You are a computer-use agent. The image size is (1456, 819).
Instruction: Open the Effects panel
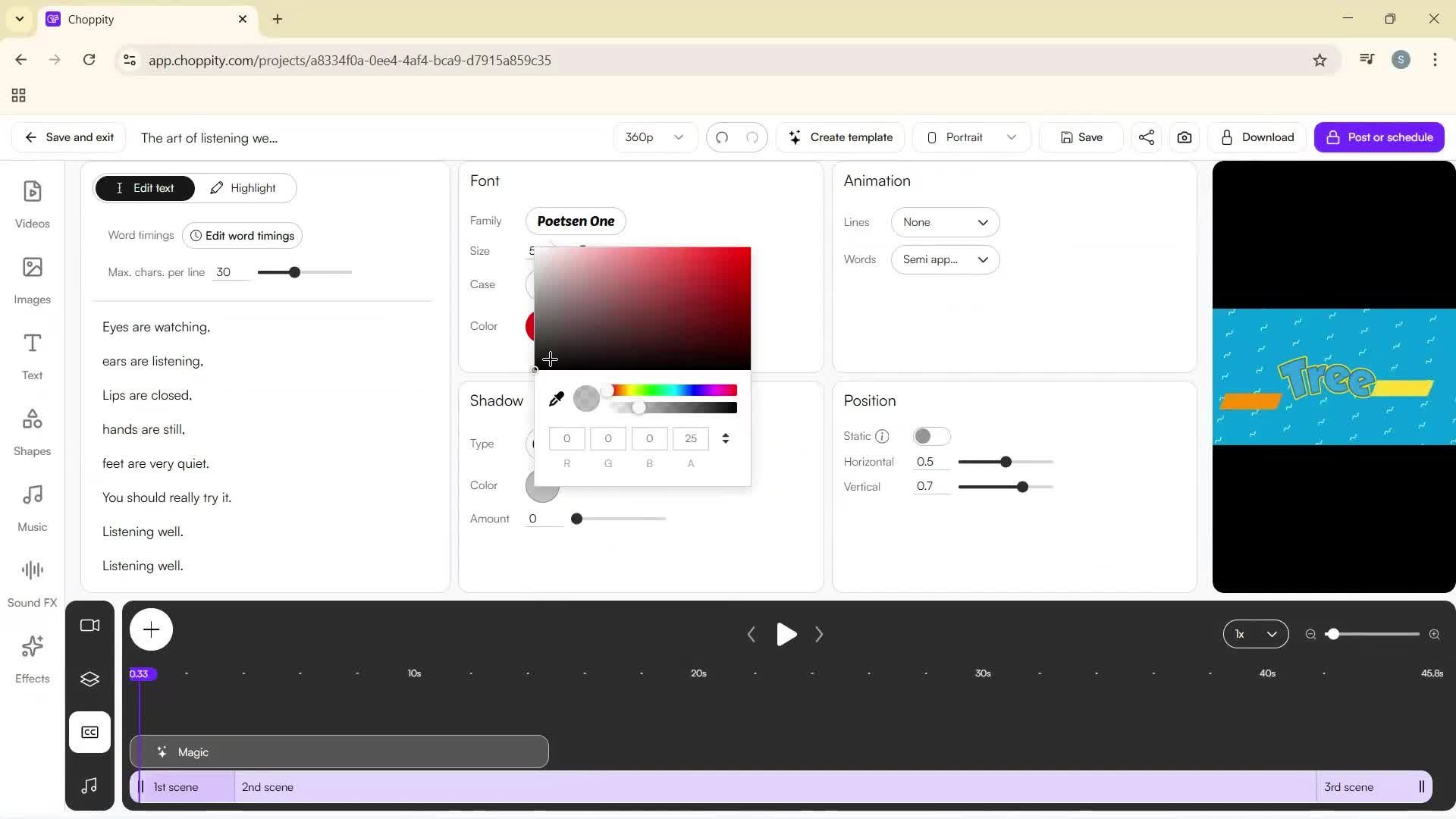point(32,657)
